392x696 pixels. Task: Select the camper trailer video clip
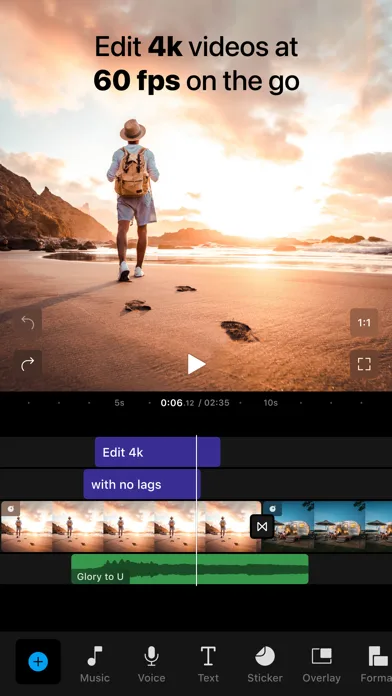[328, 527]
